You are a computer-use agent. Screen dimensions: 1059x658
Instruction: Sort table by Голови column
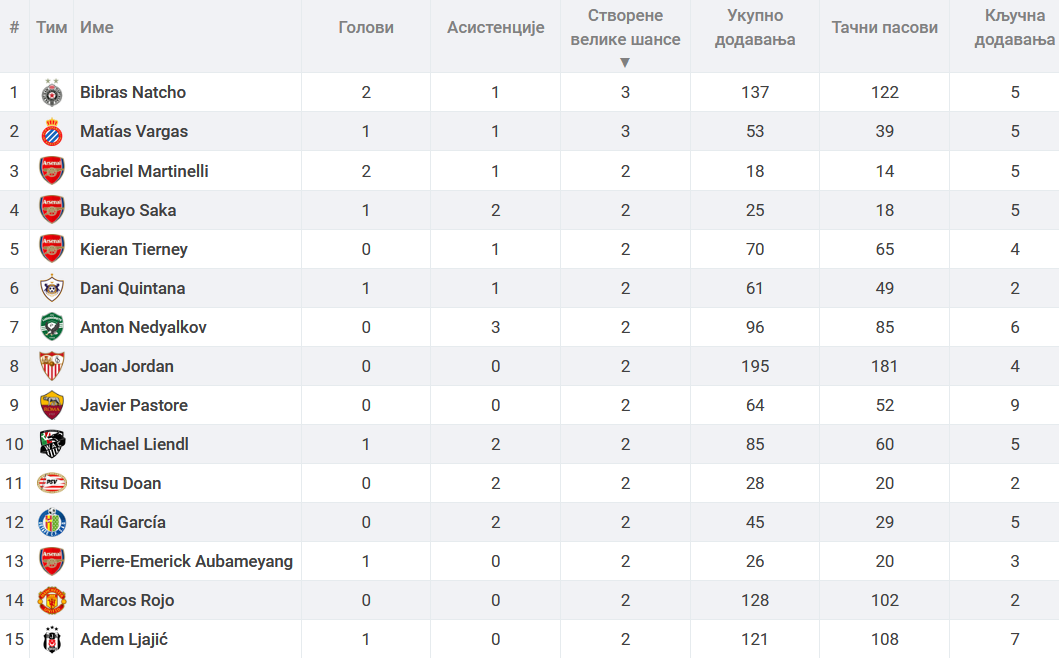point(366,28)
